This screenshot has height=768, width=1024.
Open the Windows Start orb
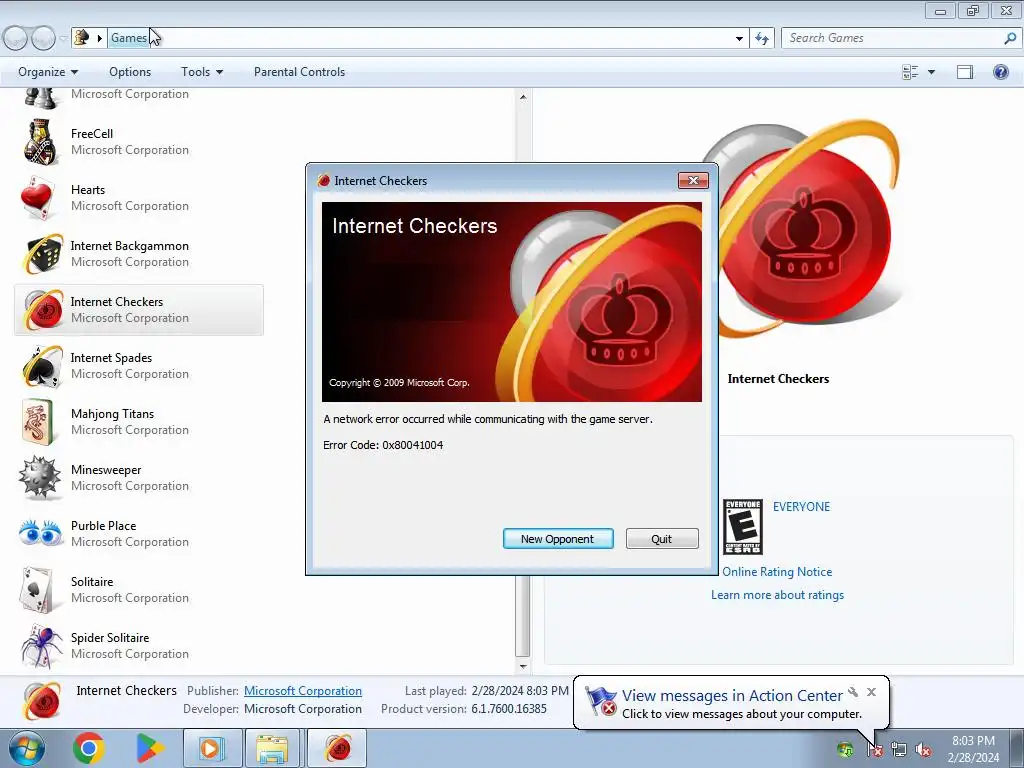click(x=27, y=748)
